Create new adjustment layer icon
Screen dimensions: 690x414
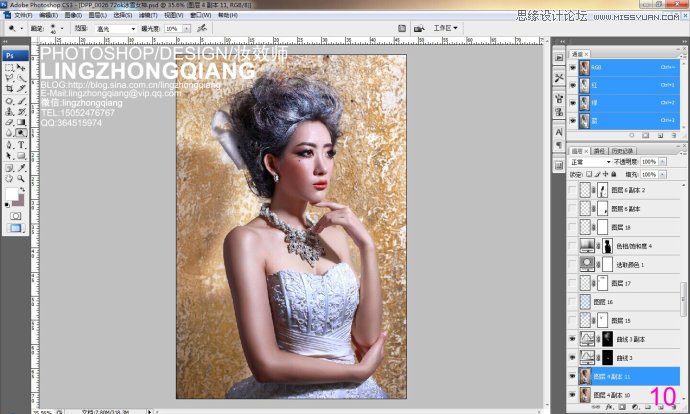click(635, 407)
